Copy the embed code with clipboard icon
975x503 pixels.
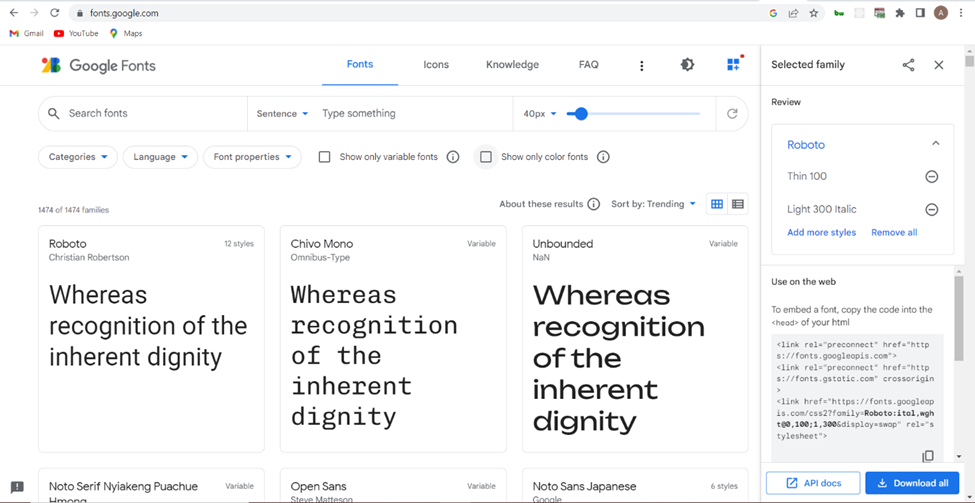coord(927,456)
